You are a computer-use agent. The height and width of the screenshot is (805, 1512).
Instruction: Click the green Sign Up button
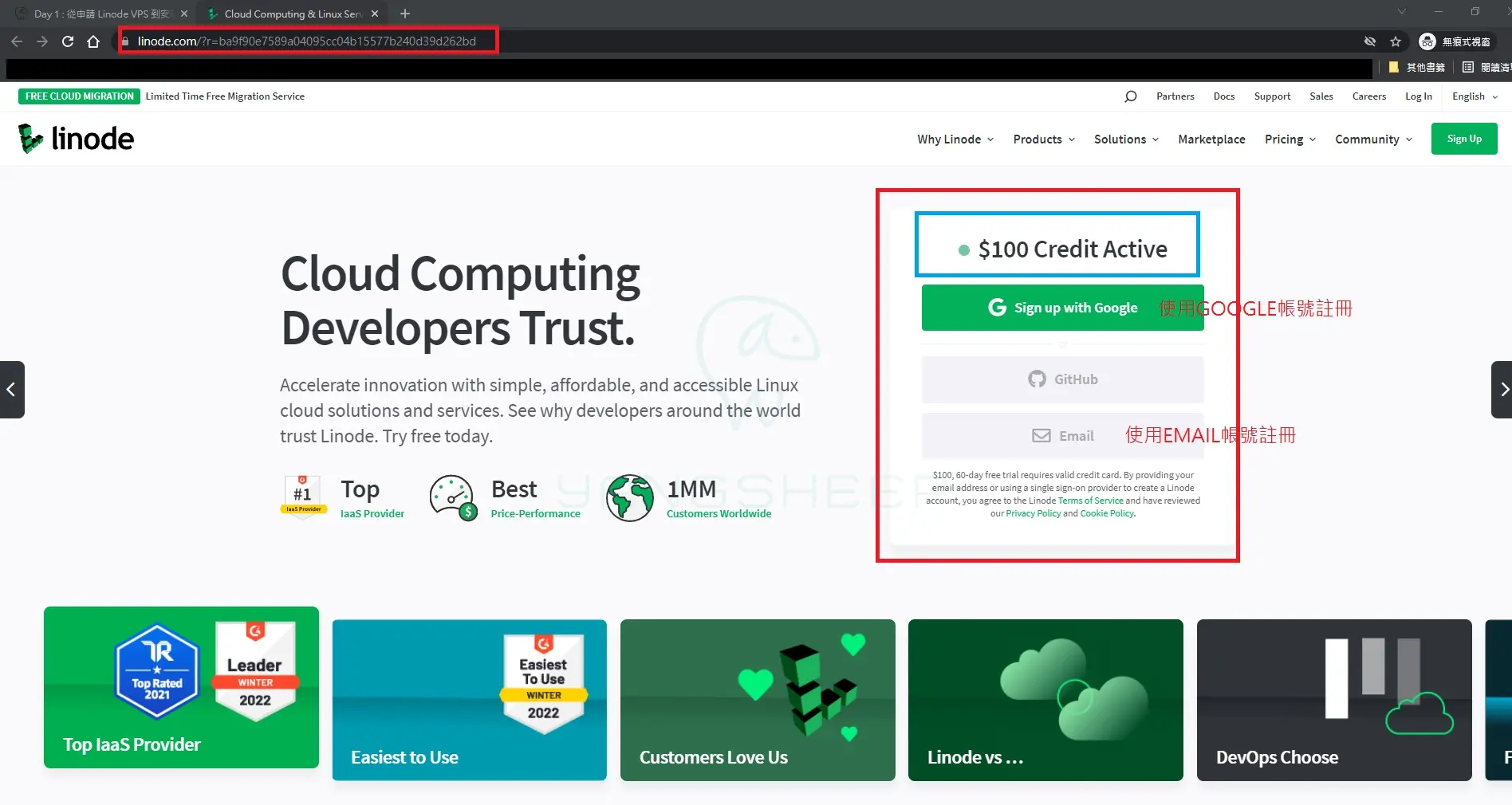[1464, 139]
